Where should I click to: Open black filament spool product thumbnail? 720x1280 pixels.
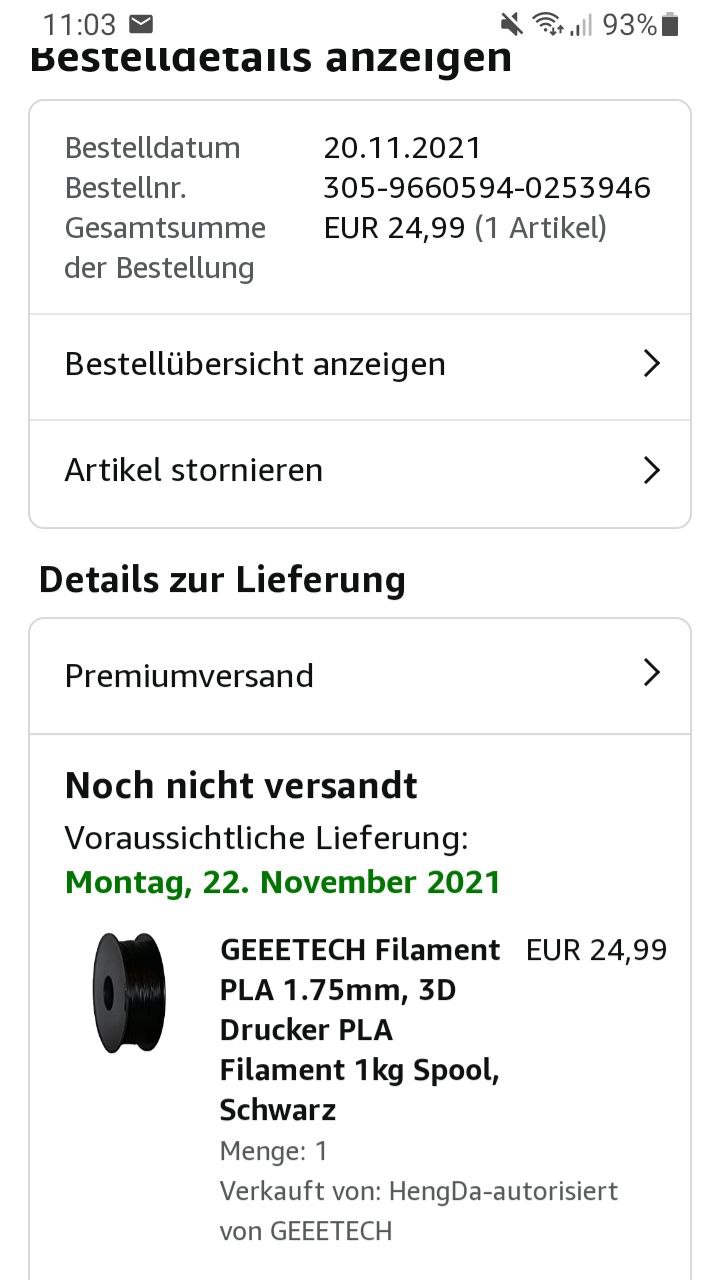[129, 992]
